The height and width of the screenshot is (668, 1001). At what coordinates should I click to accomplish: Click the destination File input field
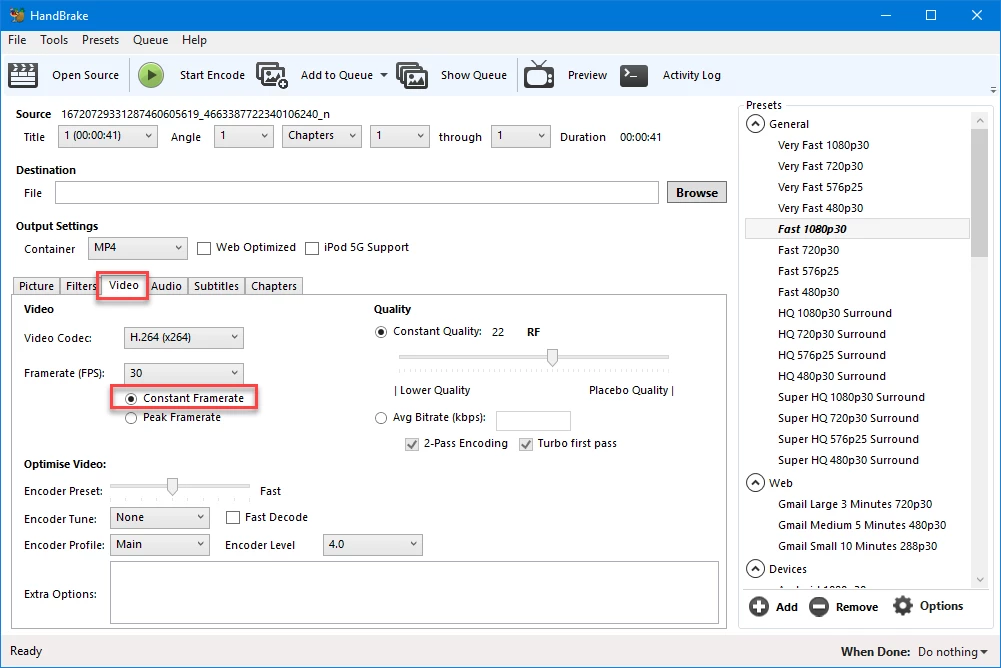click(x=357, y=192)
